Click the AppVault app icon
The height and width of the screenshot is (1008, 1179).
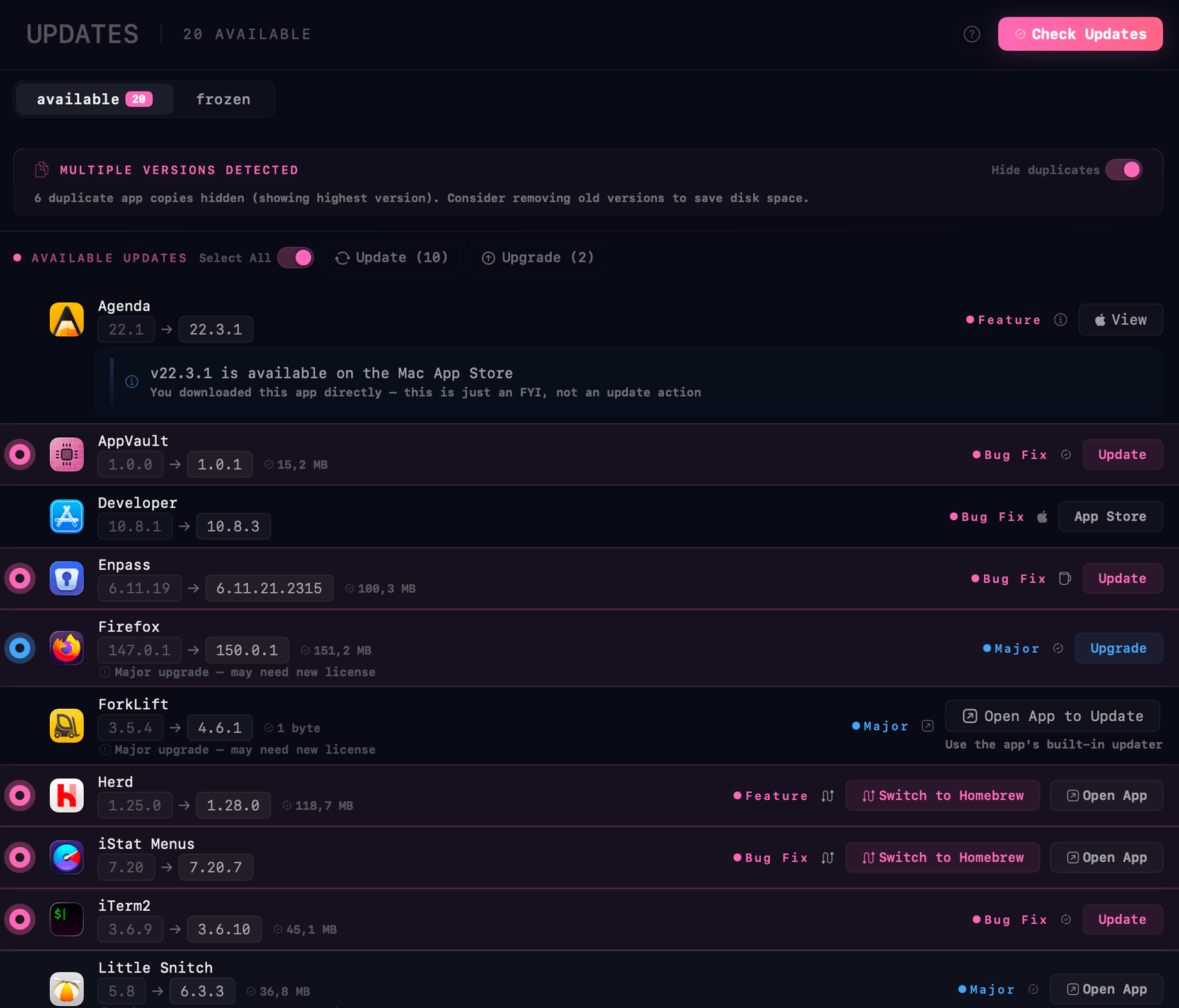tap(67, 454)
